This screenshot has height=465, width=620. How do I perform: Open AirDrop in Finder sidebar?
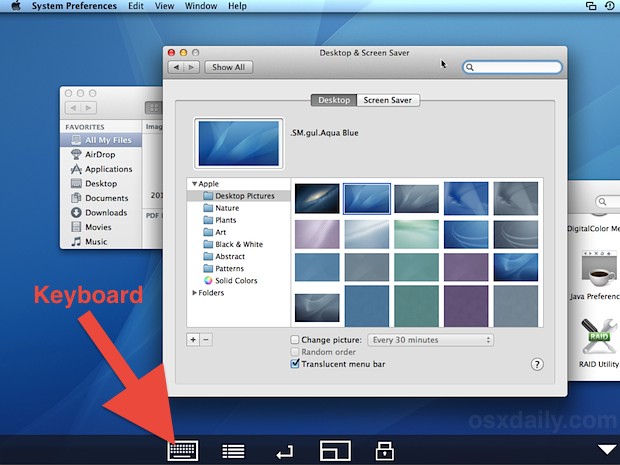(101, 154)
